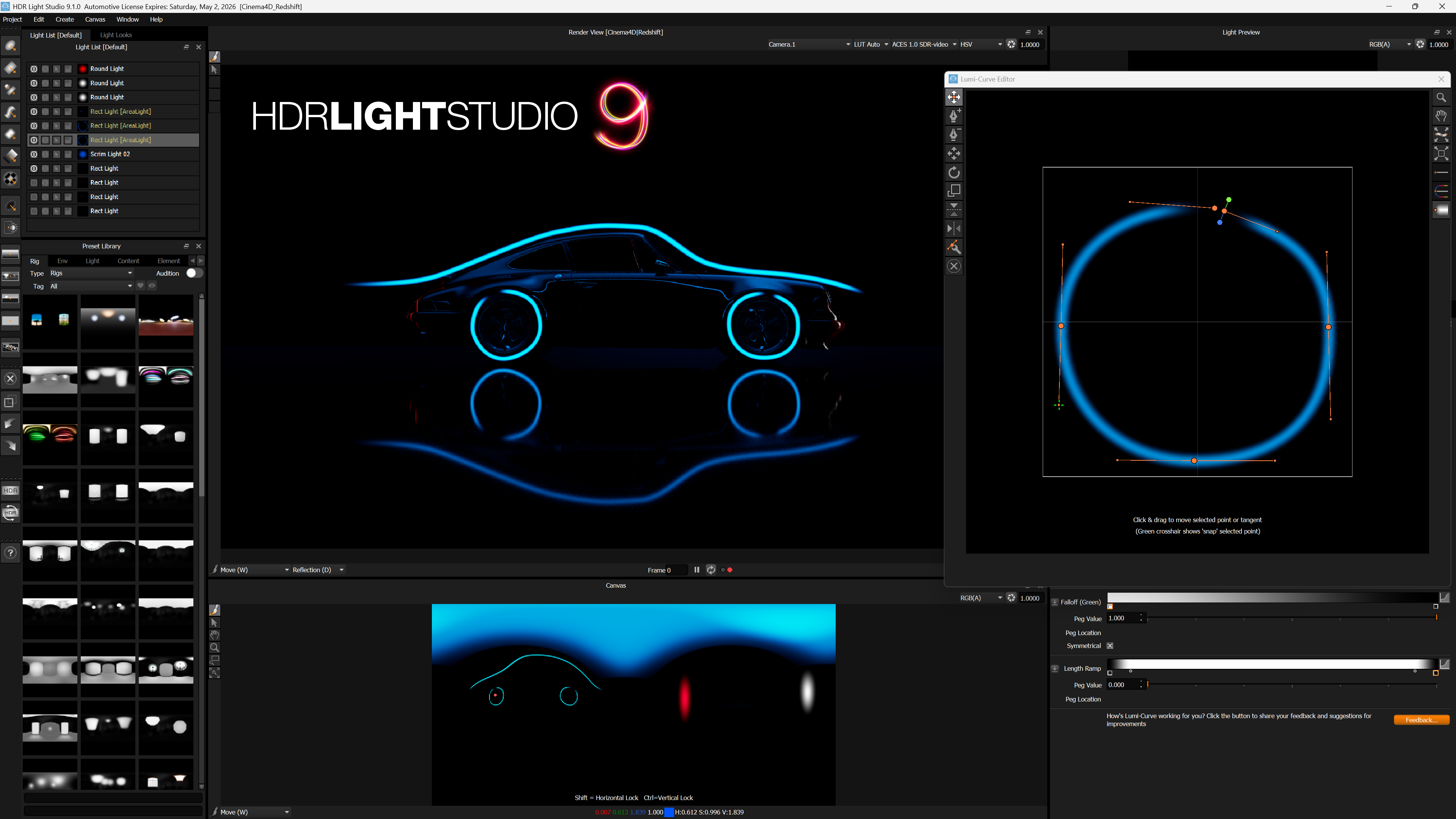Select move whole curve tool
This screenshot has height=819, width=1456.
(x=954, y=153)
